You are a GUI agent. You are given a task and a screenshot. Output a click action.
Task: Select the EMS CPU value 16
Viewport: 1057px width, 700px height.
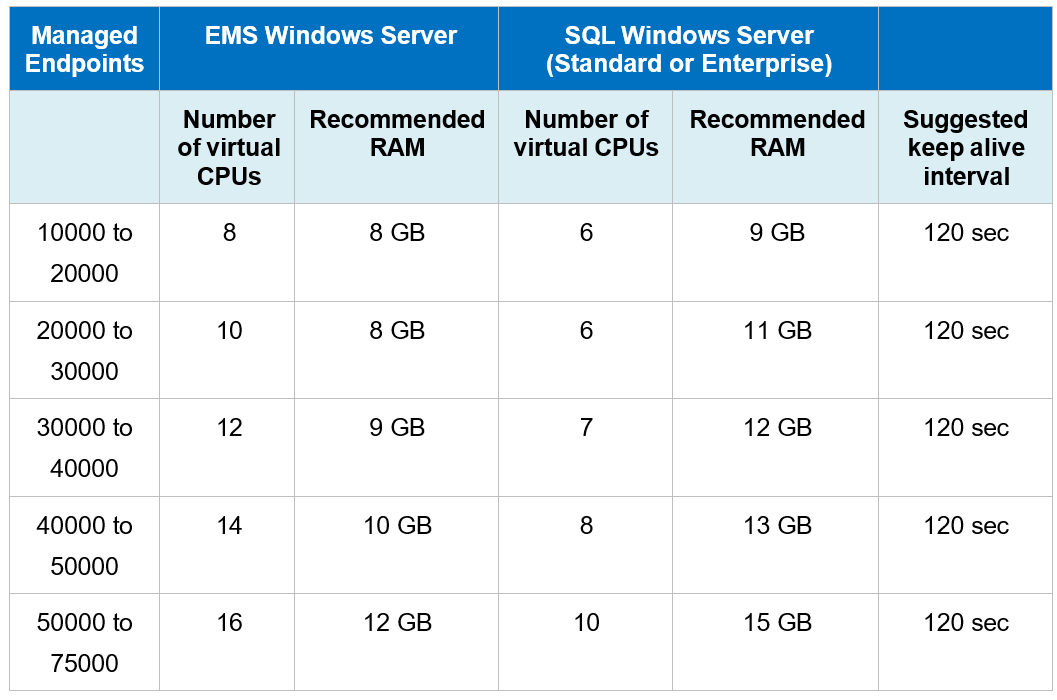[x=229, y=623]
